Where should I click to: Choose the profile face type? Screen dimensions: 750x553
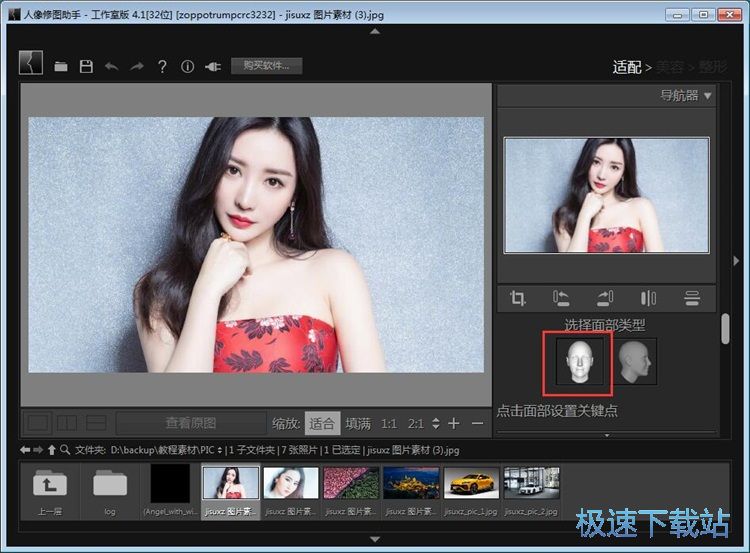click(634, 361)
